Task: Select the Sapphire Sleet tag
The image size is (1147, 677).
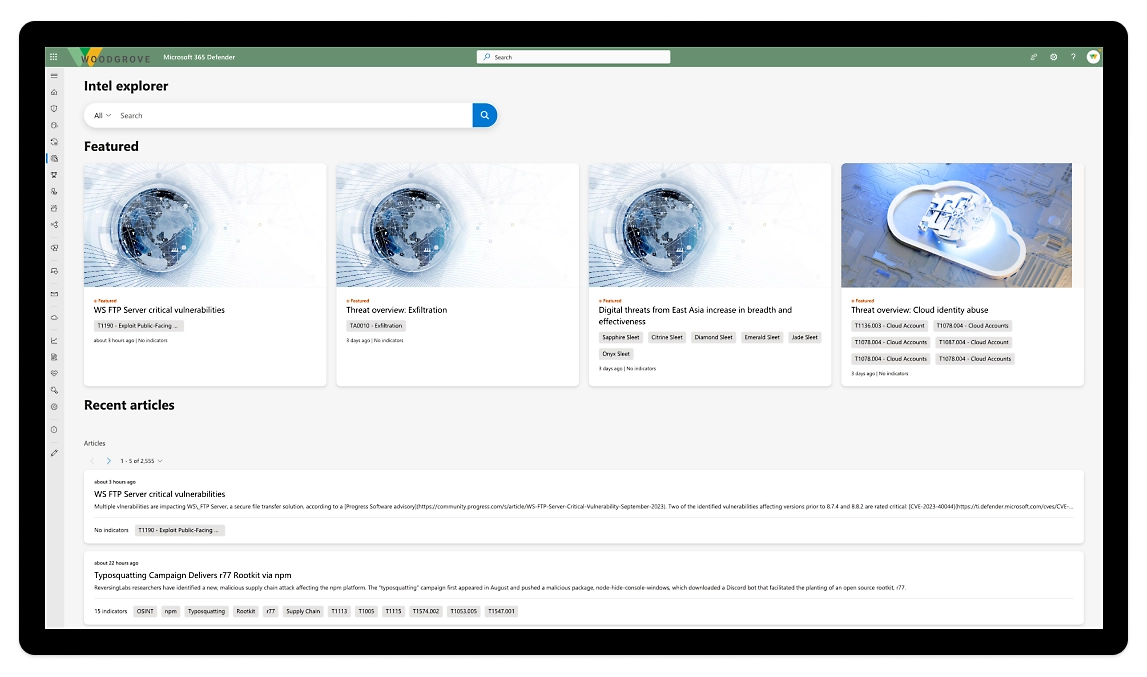Action: pos(620,337)
